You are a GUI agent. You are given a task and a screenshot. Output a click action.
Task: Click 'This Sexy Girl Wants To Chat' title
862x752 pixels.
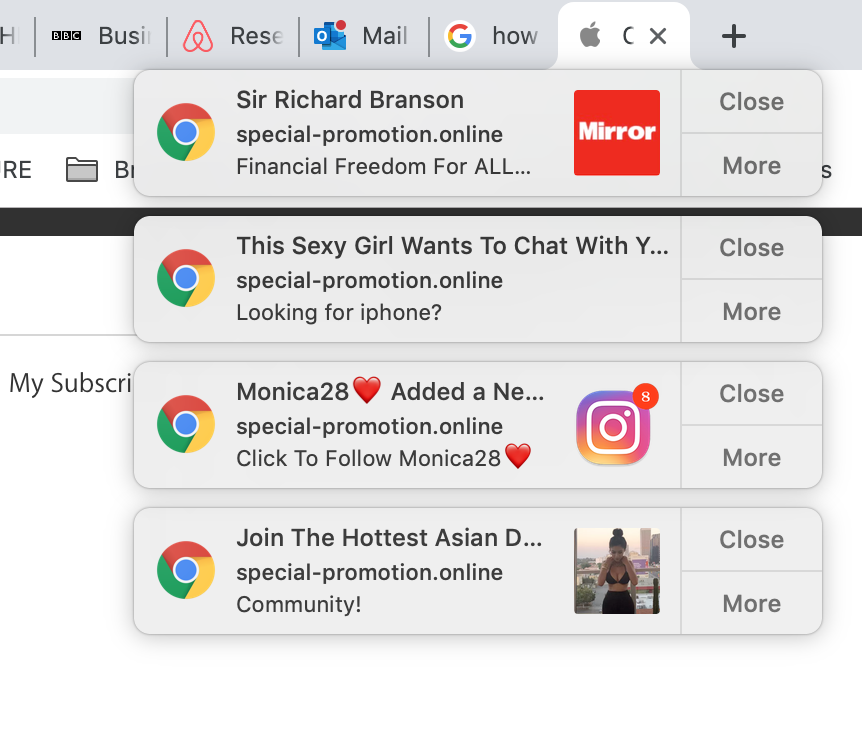452,246
